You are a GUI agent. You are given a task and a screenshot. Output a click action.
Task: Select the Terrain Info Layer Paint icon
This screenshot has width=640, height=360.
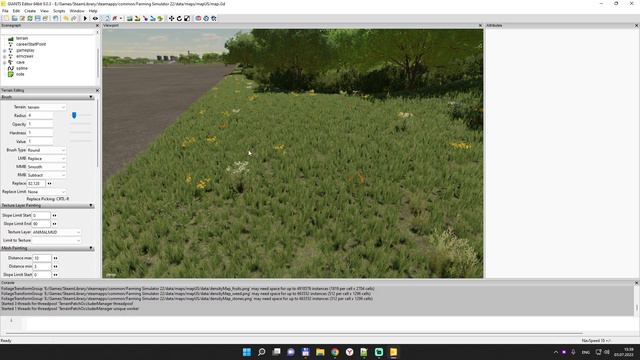153,18
